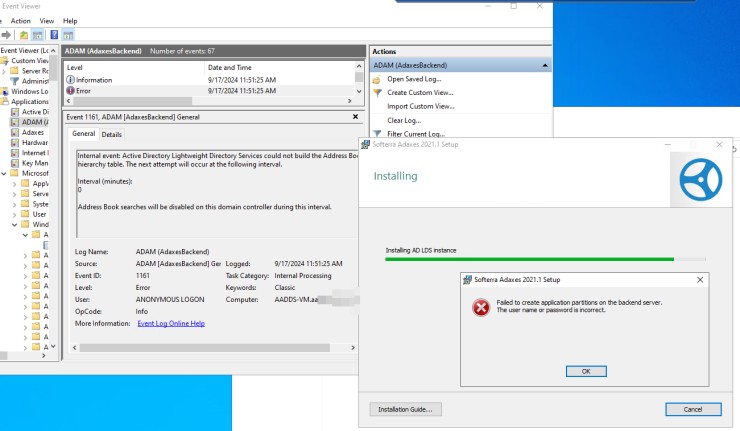Expand the AppV tree node
The height and width of the screenshot is (431, 740).
[15, 184]
